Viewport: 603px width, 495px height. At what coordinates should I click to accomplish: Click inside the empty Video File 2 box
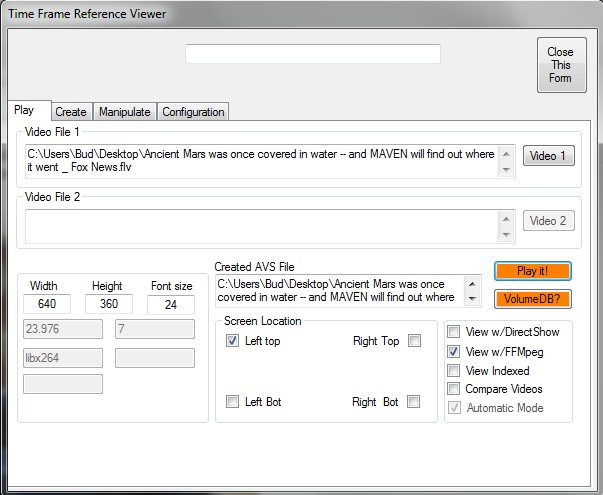click(260, 225)
